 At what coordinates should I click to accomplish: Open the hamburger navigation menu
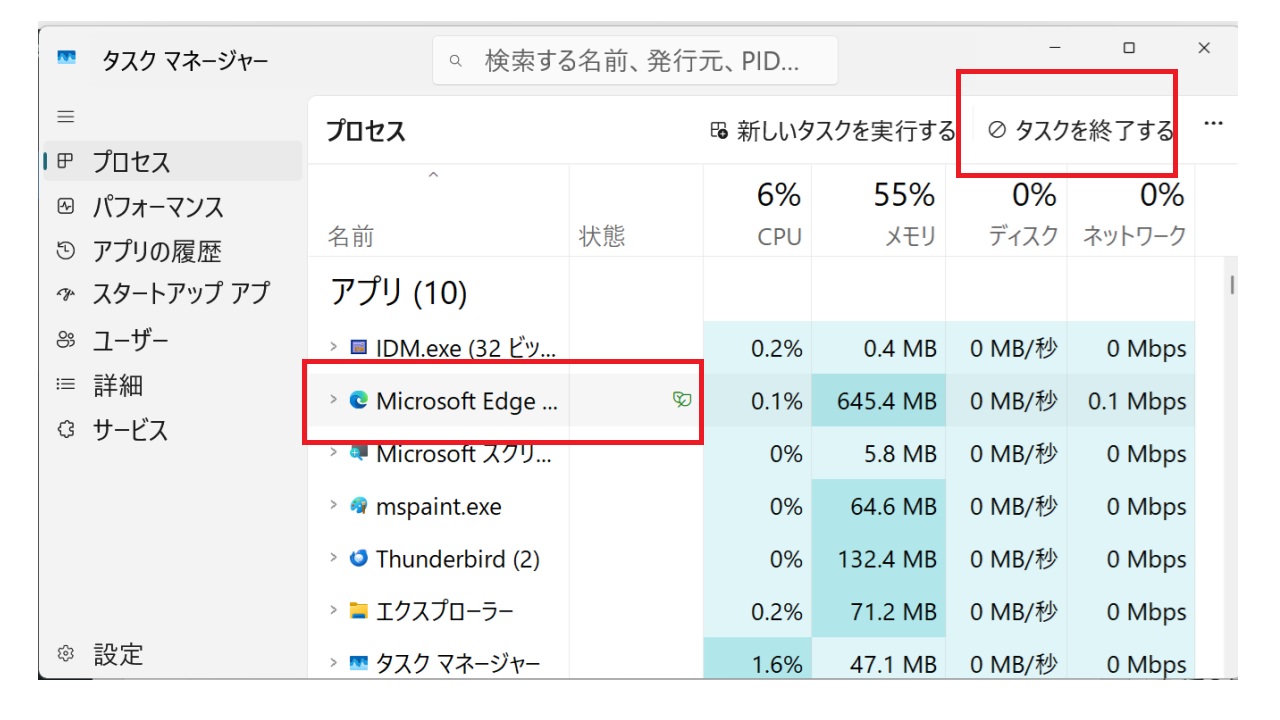tap(66, 117)
